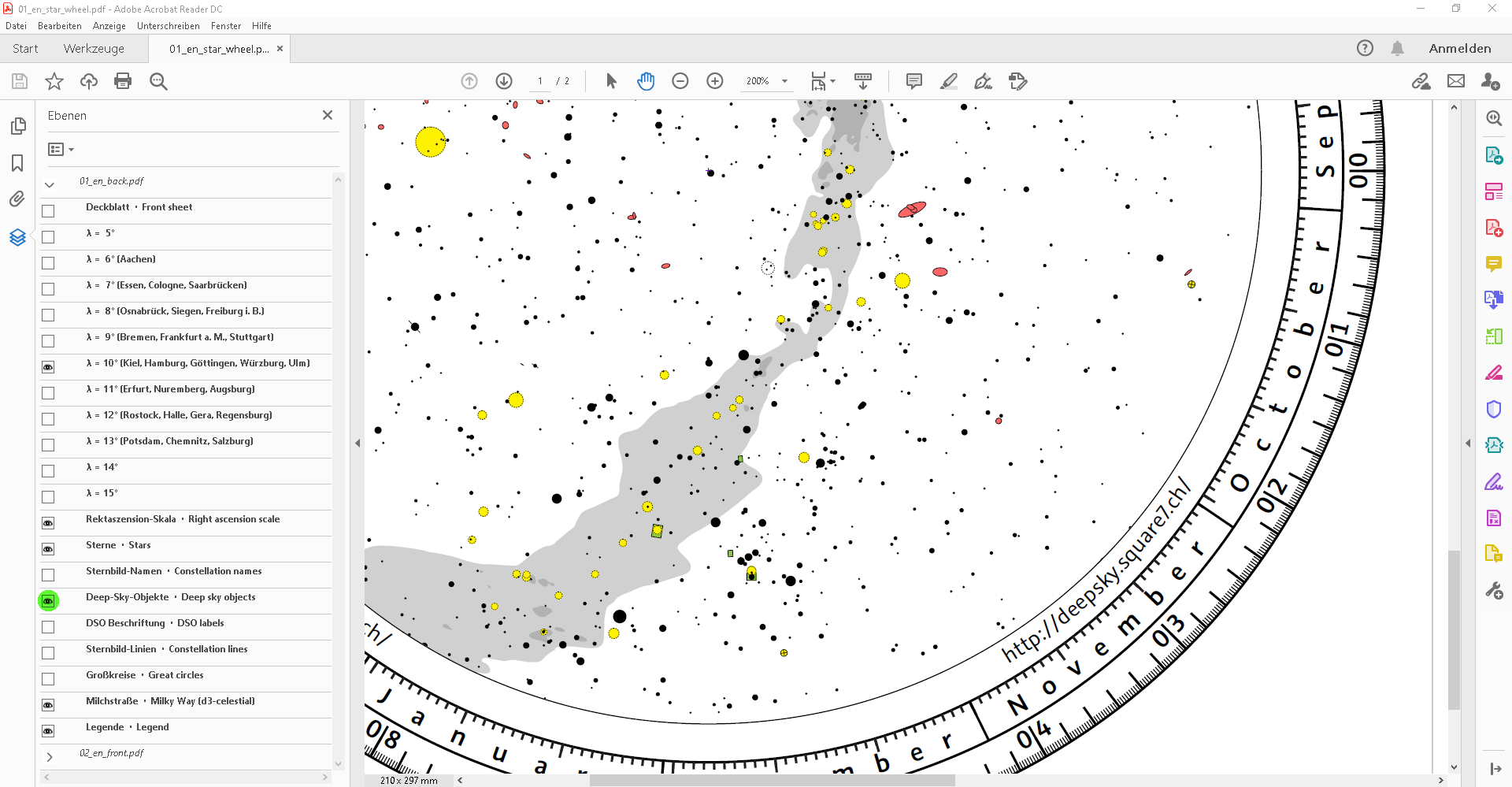Click the share link icon
This screenshot has width=1512, height=787.
[1421, 81]
